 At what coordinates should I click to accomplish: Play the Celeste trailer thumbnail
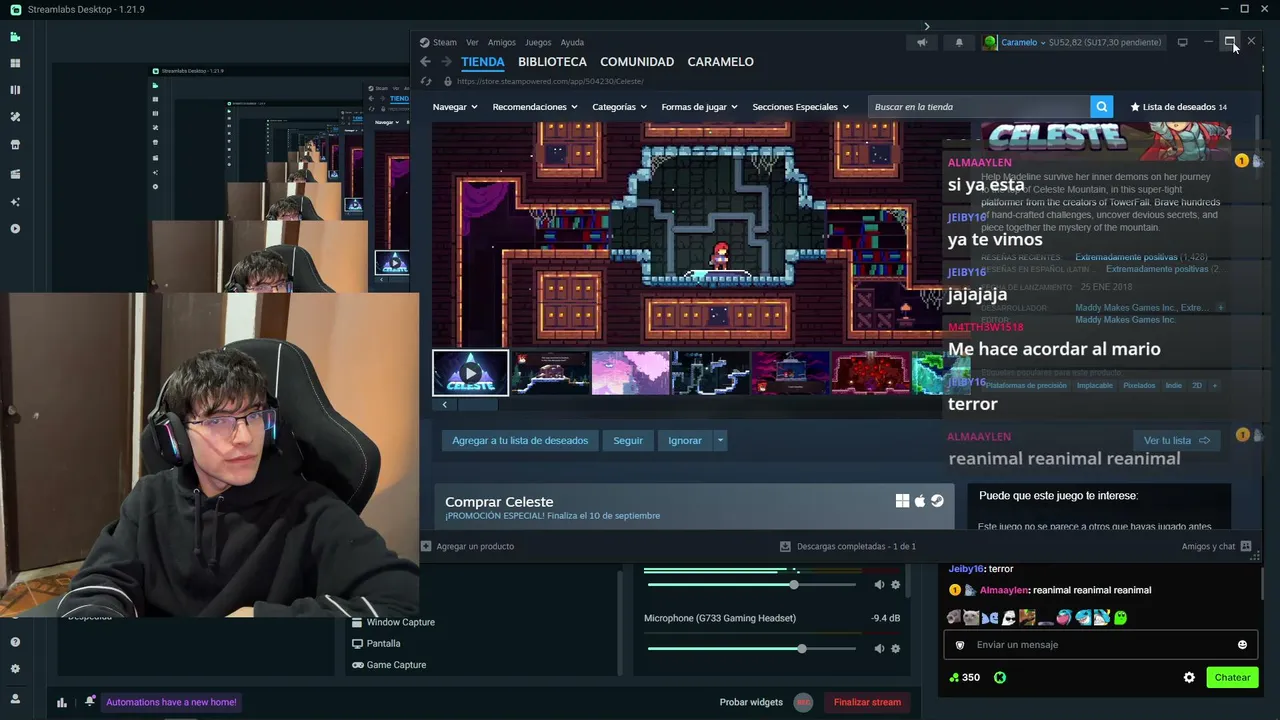pyautogui.click(x=470, y=373)
